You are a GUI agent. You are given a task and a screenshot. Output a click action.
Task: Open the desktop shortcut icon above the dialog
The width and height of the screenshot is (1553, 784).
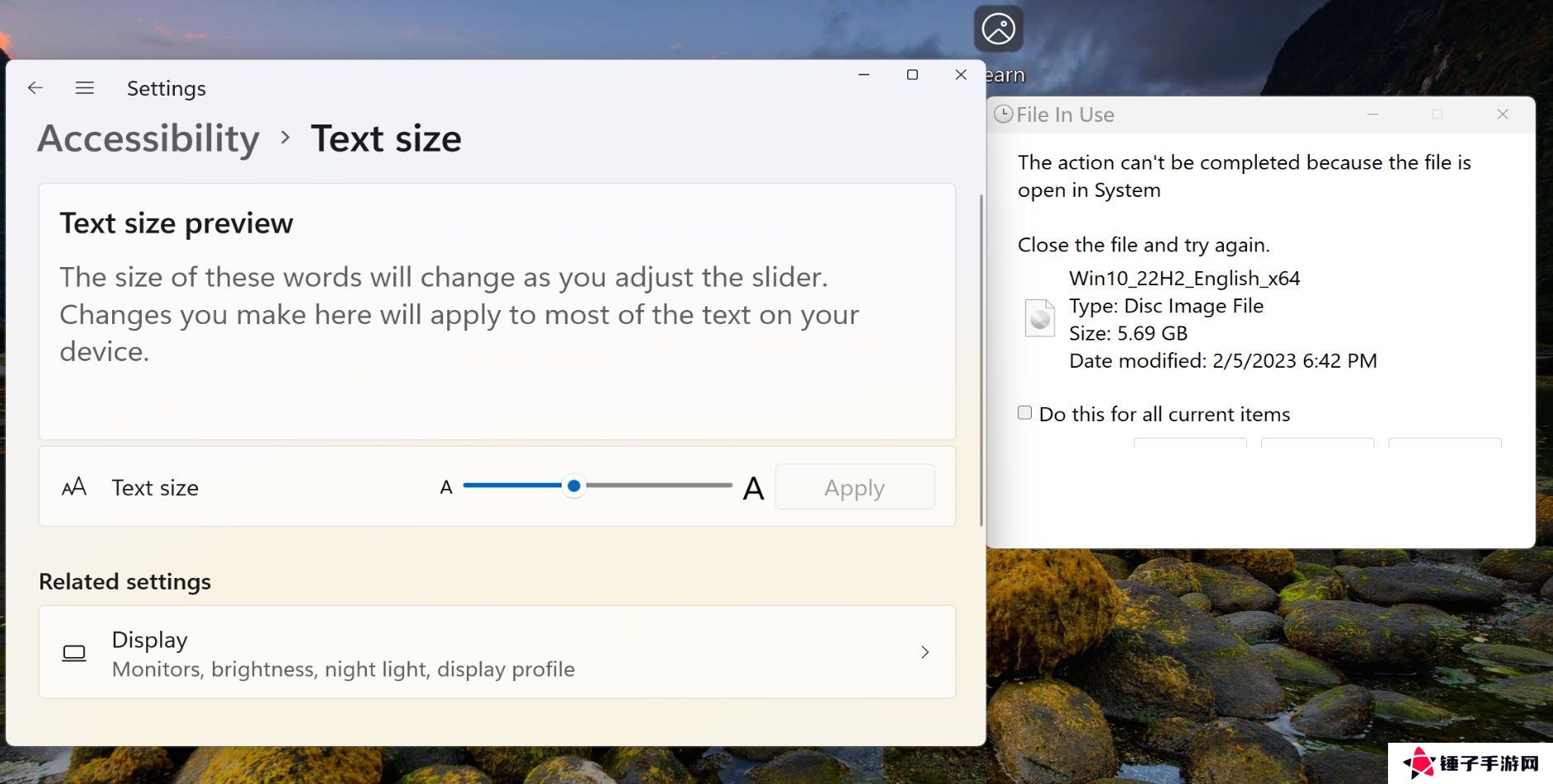click(x=998, y=30)
